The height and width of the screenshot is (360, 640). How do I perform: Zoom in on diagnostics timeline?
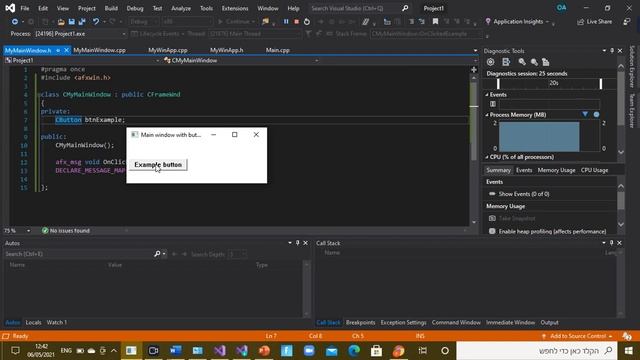pyautogui.click(x=522, y=62)
